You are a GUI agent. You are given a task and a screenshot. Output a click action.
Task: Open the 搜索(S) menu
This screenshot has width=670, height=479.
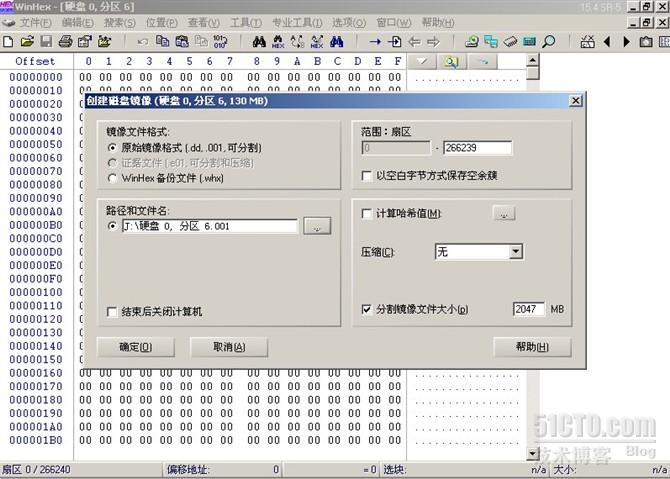tap(120, 23)
